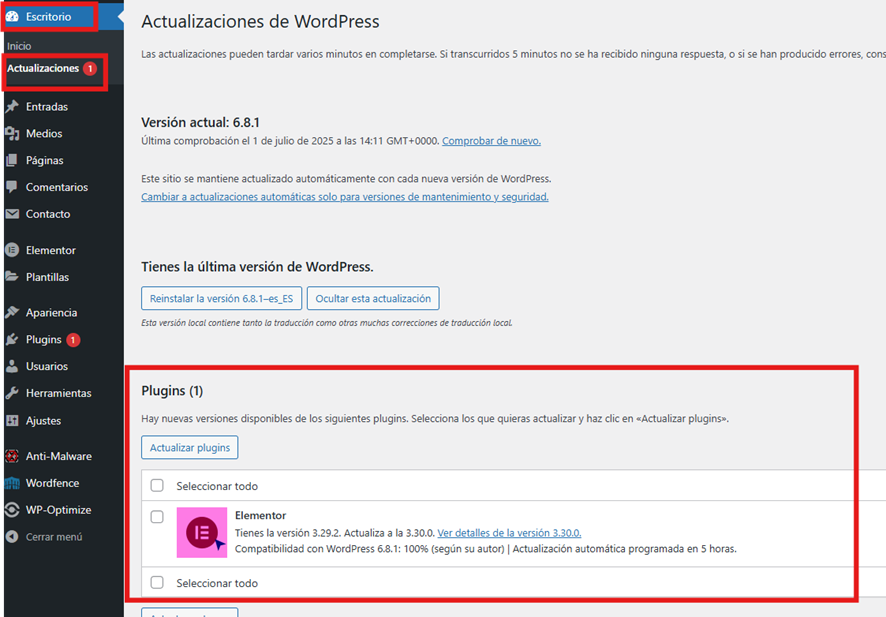Click the Elementor plugin logo thumbnail
886x617 pixels.
[202, 532]
